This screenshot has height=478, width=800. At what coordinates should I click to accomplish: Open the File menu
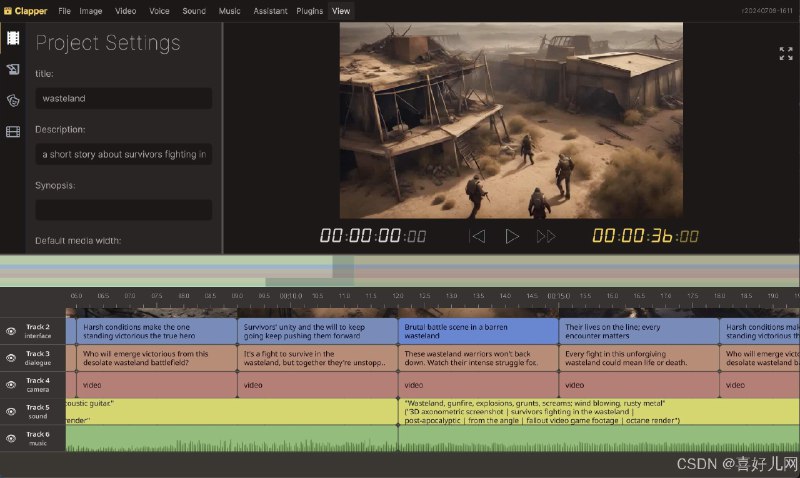(x=64, y=11)
